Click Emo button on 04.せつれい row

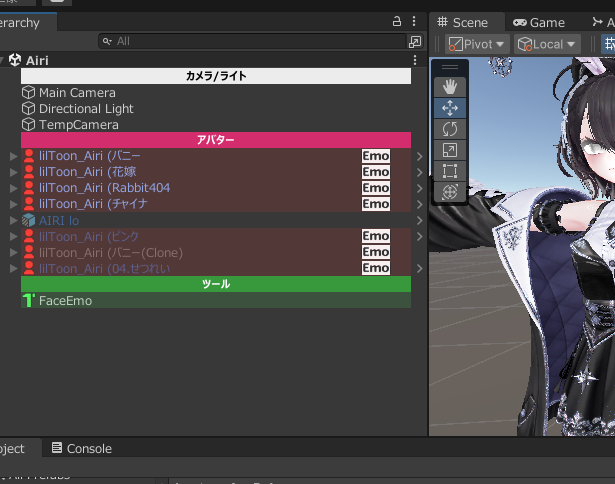click(x=376, y=268)
